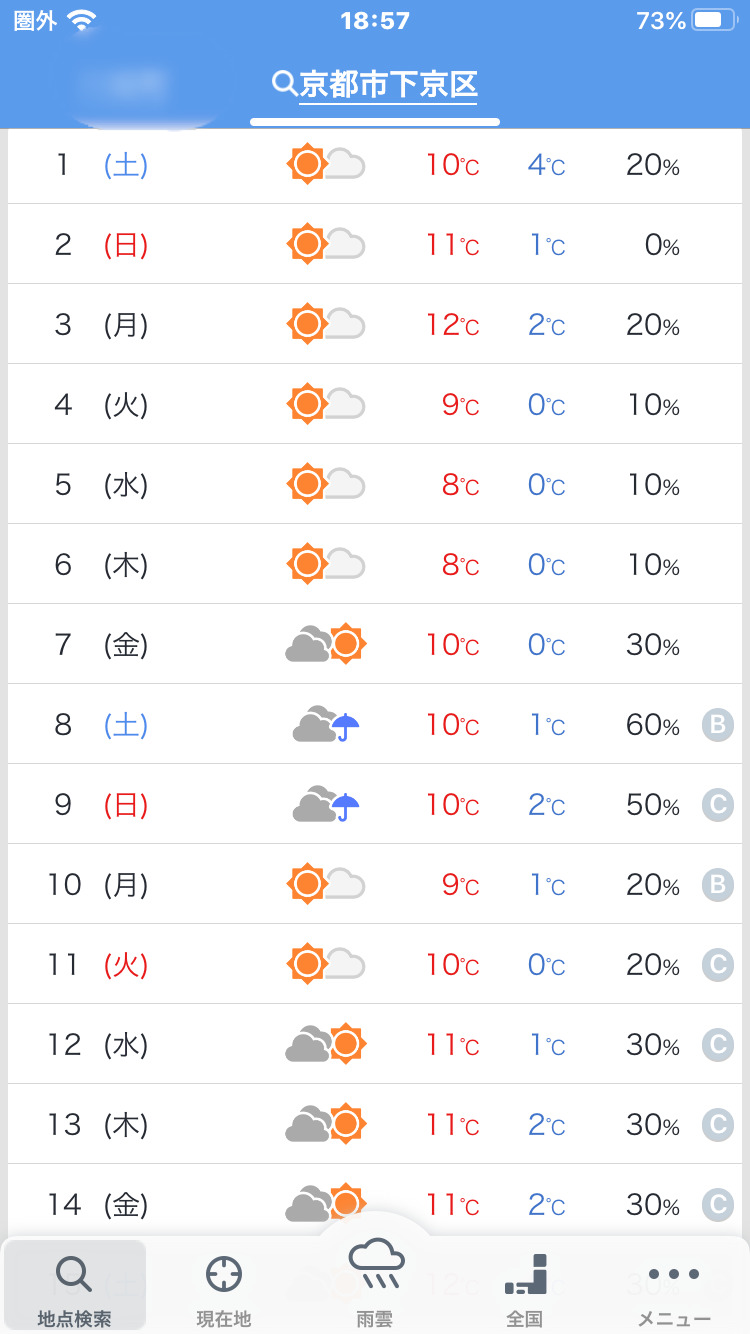Tap the search magnifier icon beside 京都市下京区
Image resolution: width=750 pixels, height=1334 pixels.
pyautogui.click(x=284, y=83)
